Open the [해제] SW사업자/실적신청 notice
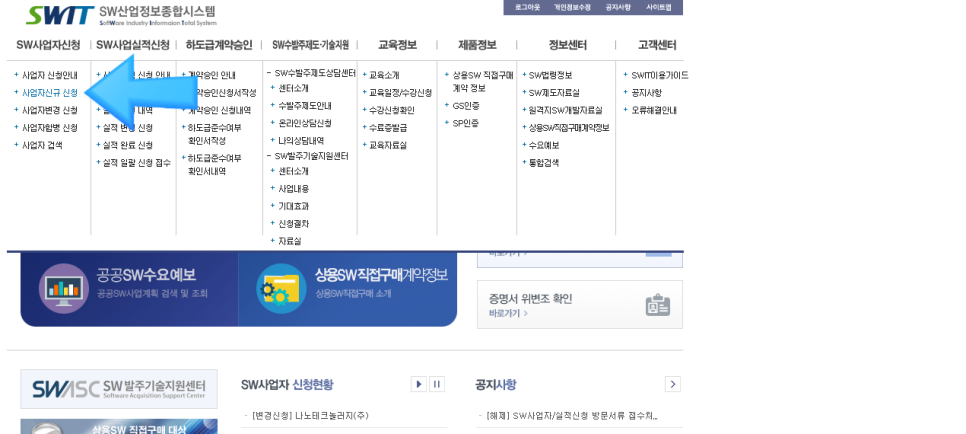The width and height of the screenshot is (966, 434). 572,416
